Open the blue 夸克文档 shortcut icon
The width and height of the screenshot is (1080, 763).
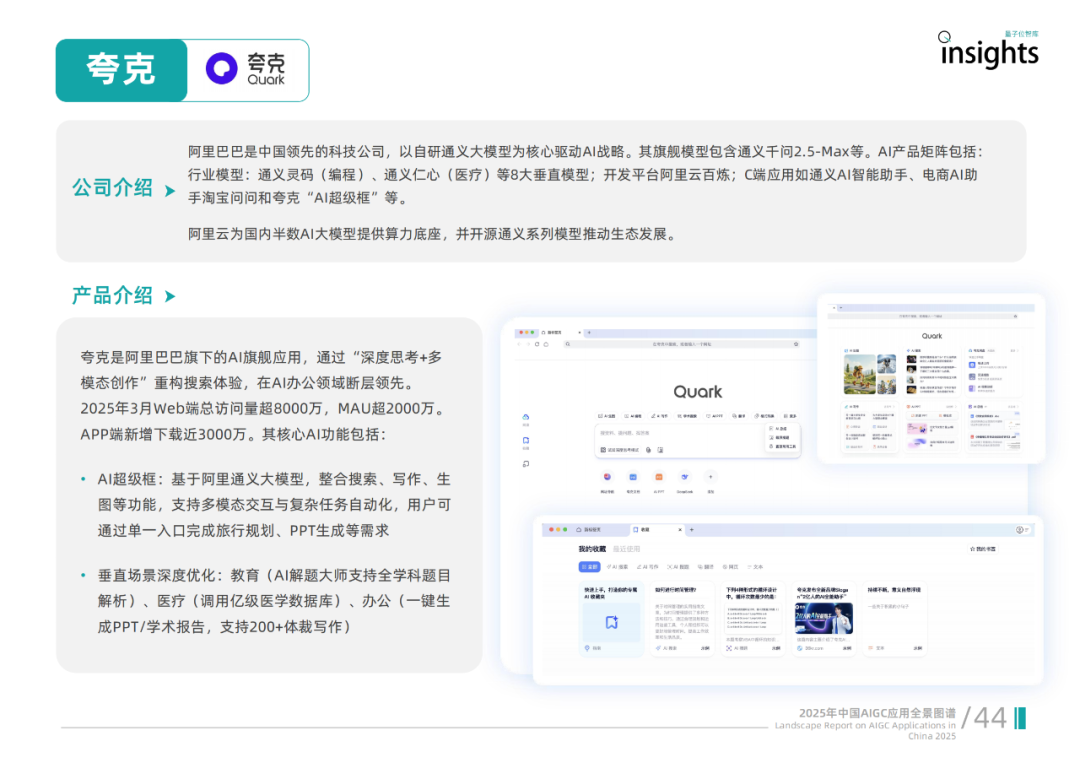(633, 477)
